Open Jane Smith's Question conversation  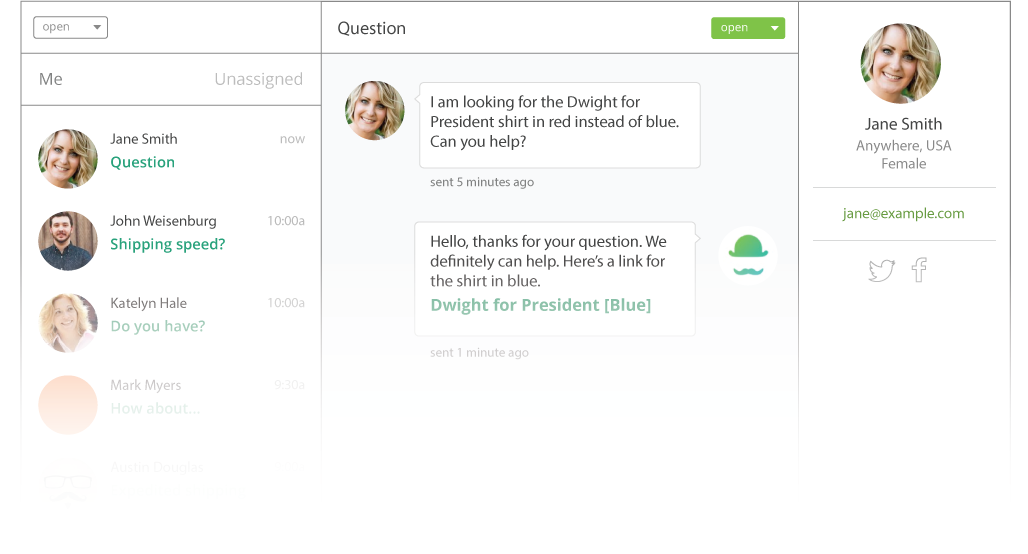[171, 158]
